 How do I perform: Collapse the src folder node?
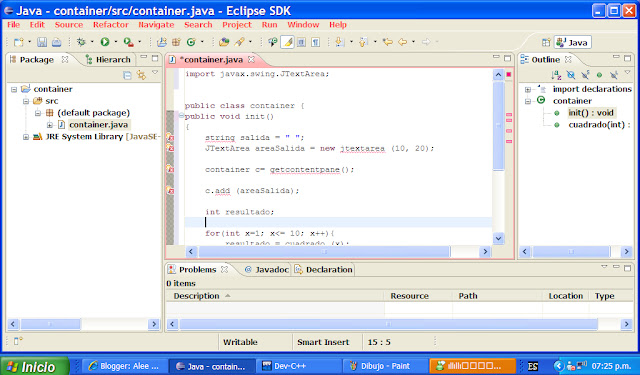pyautogui.click(x=26, y=101)
